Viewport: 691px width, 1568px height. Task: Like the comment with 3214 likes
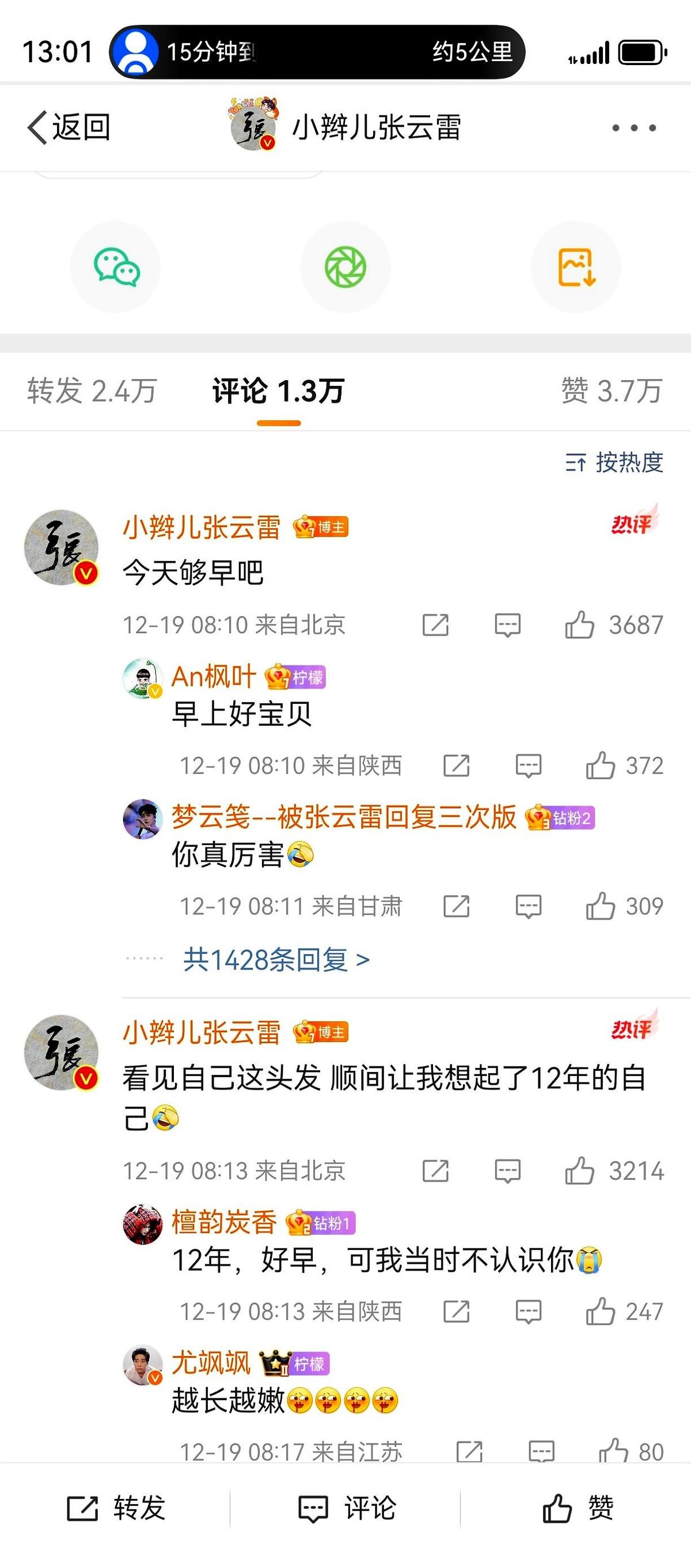(x=614, y=1171)
